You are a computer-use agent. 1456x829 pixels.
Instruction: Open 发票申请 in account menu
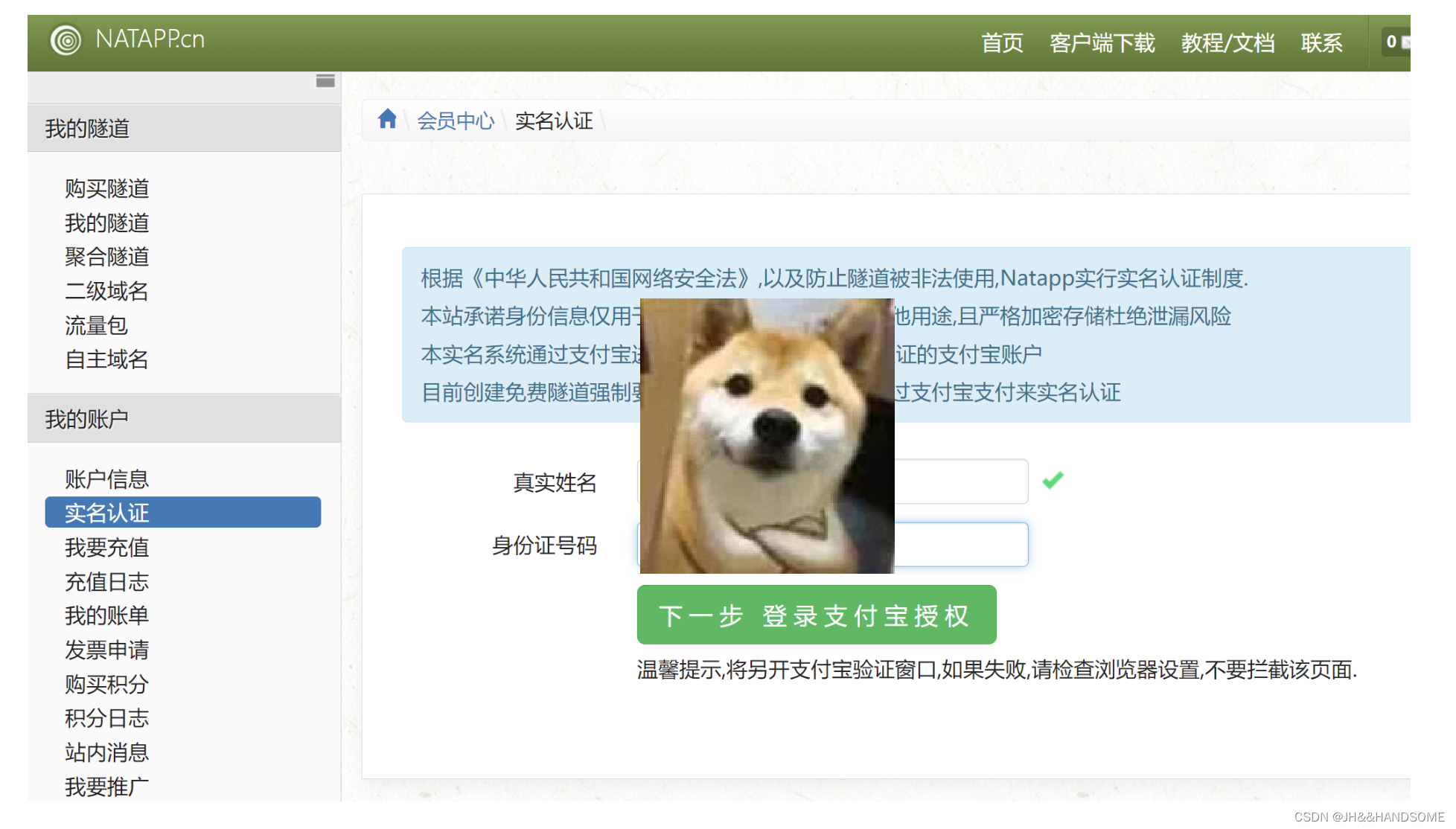107,650
